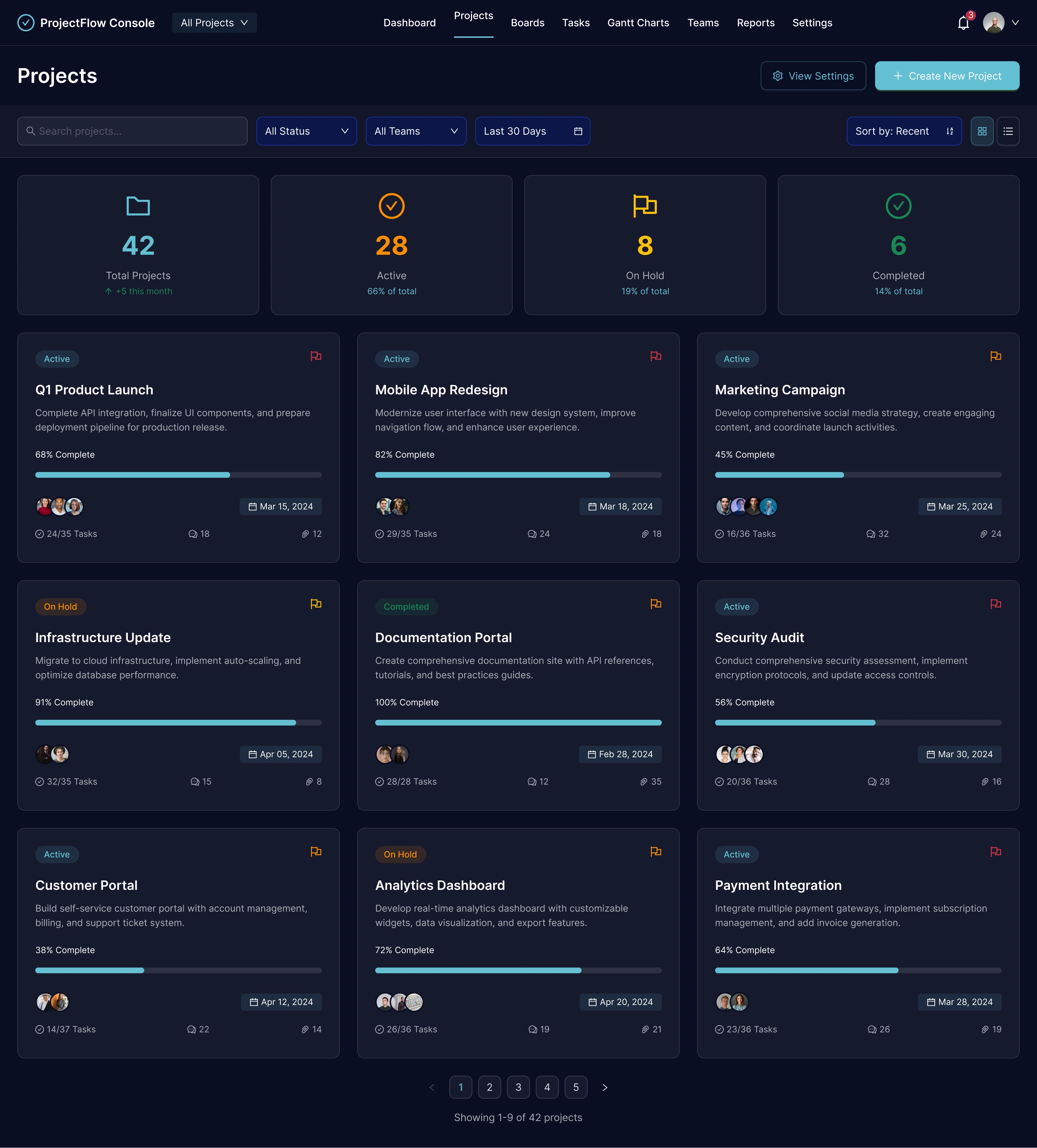Open the Reports navigation item
The height and width of the screenshot is (1148, 1037).
pyautogui.click(x=755, y=23)
